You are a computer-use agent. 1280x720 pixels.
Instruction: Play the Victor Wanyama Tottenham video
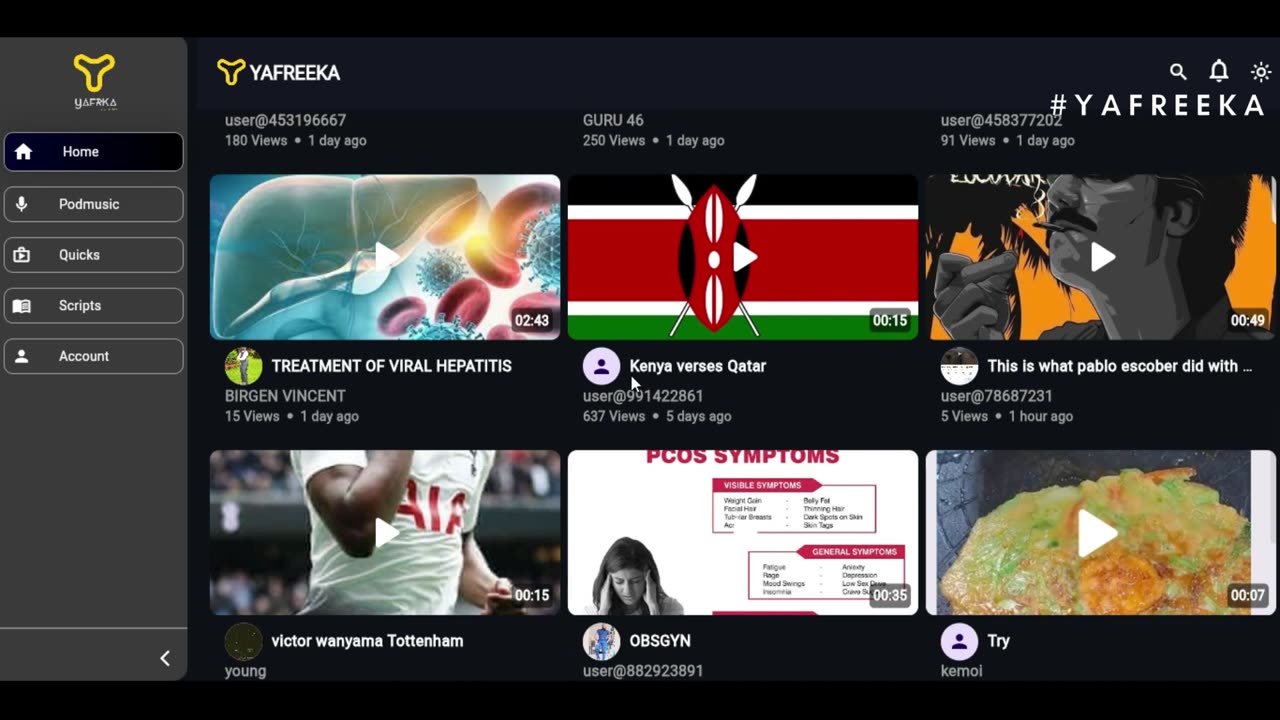[x=385, y=532]
